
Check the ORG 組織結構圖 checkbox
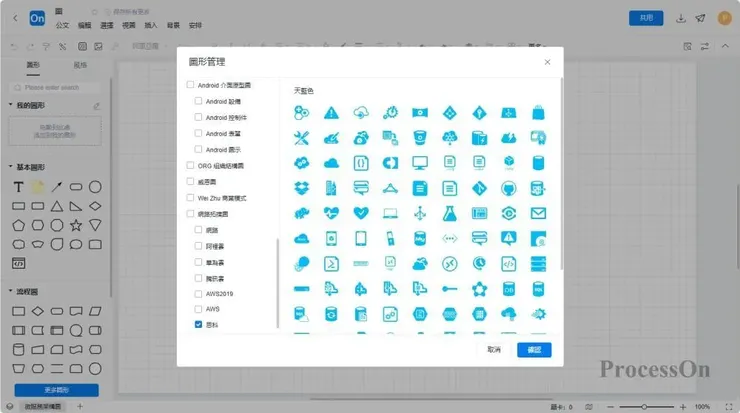(x=190, y=165)
